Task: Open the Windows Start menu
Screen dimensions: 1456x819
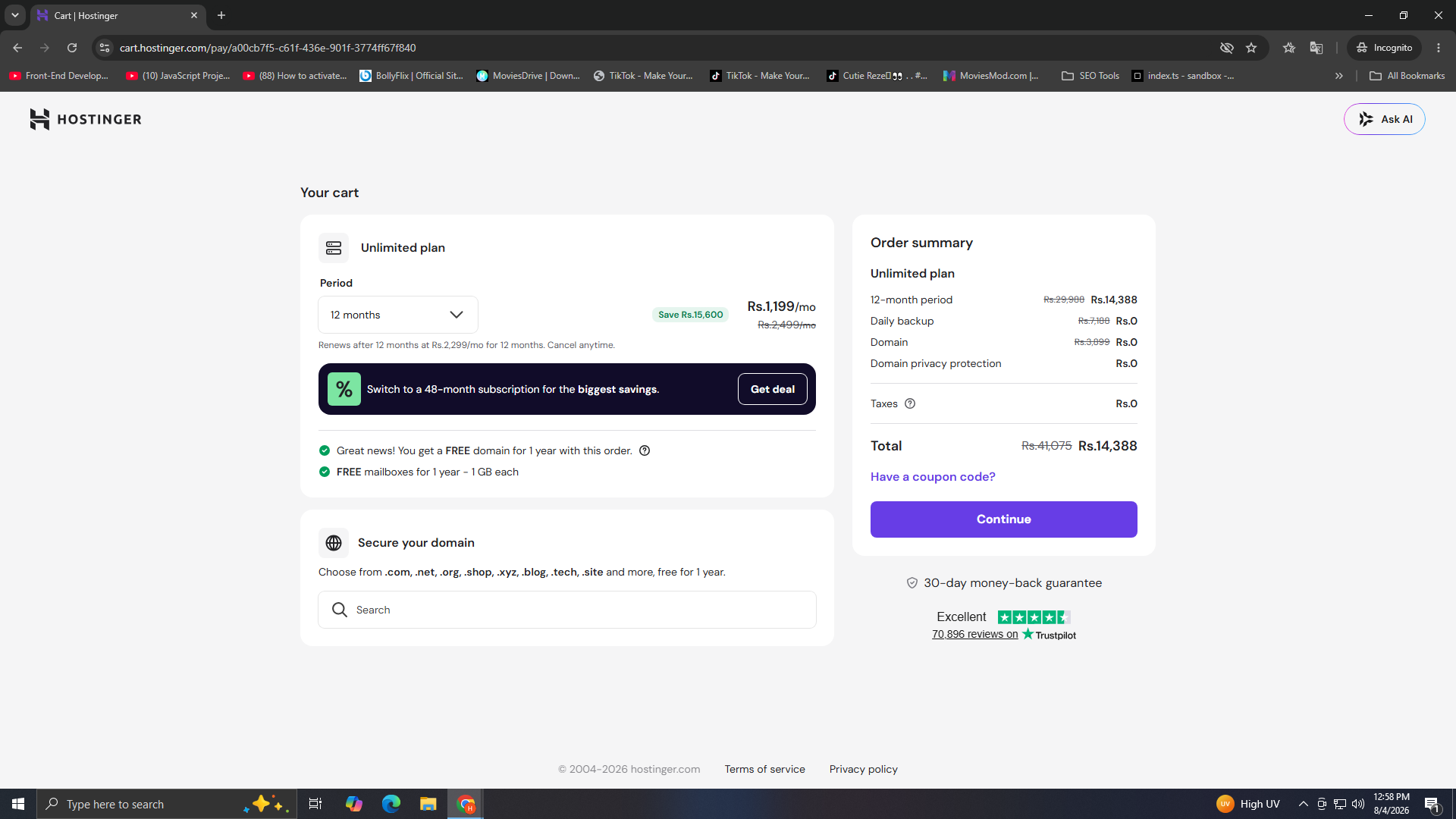Action: click(x=18, y=804)
